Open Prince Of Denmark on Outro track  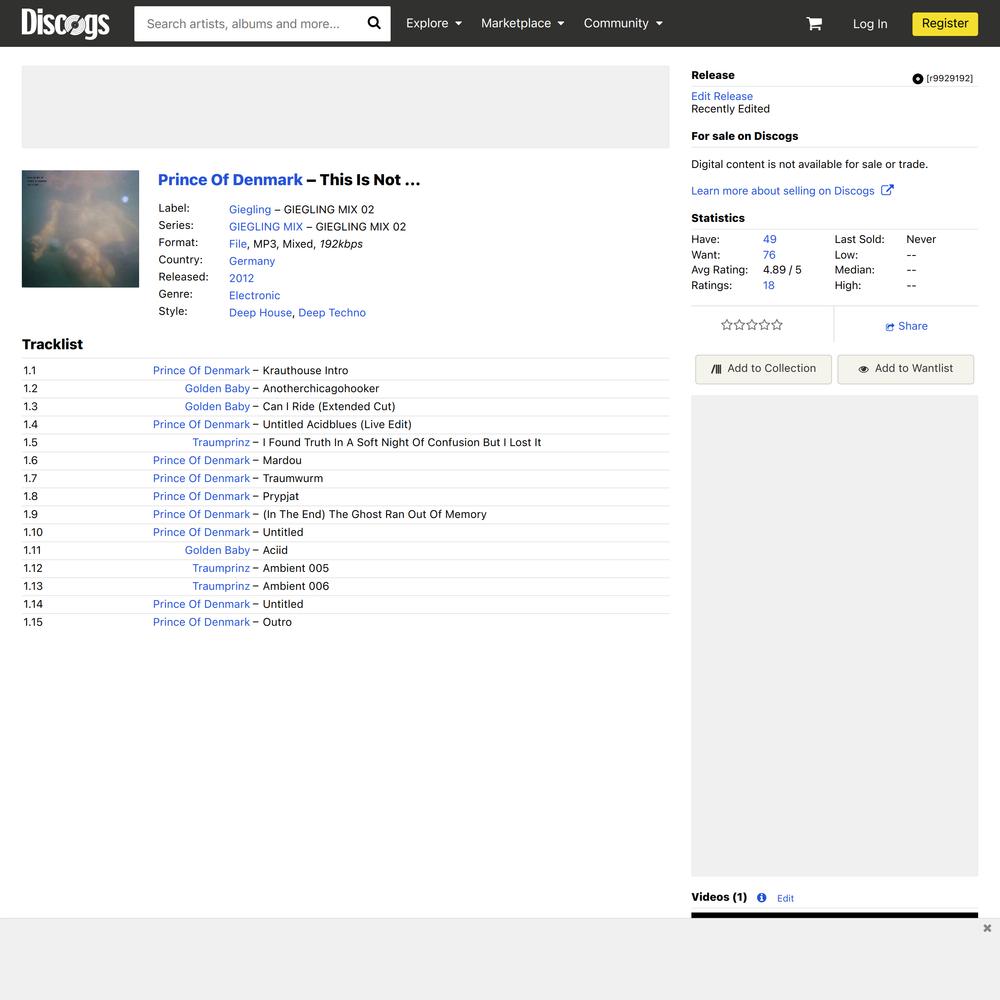point(202,622)
